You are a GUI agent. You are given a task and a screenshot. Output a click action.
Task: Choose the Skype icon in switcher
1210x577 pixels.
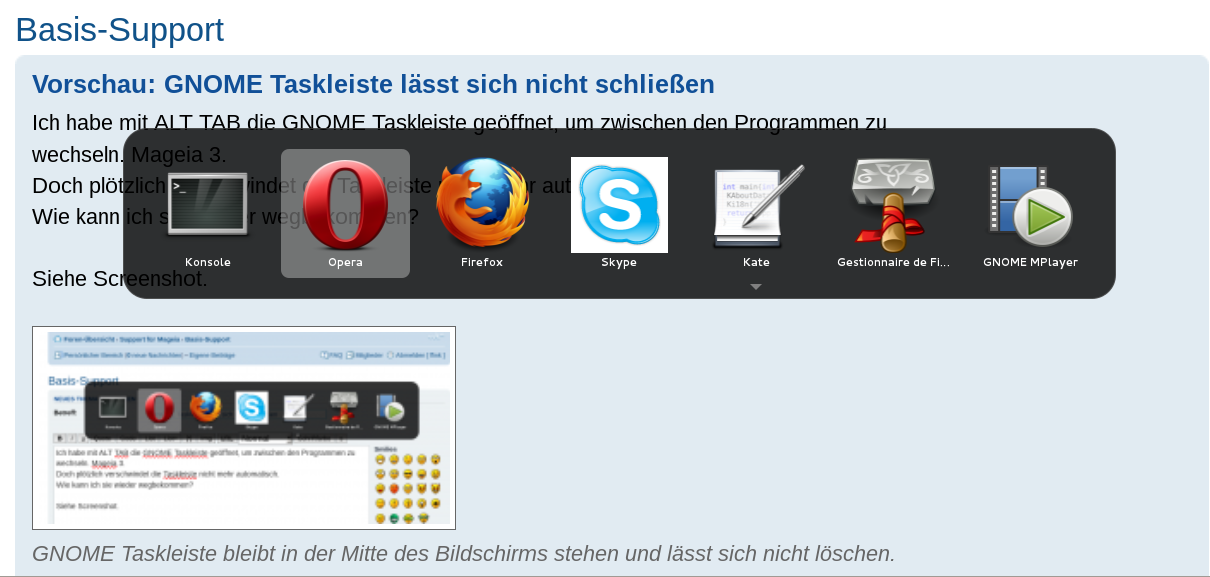[619, 205]
